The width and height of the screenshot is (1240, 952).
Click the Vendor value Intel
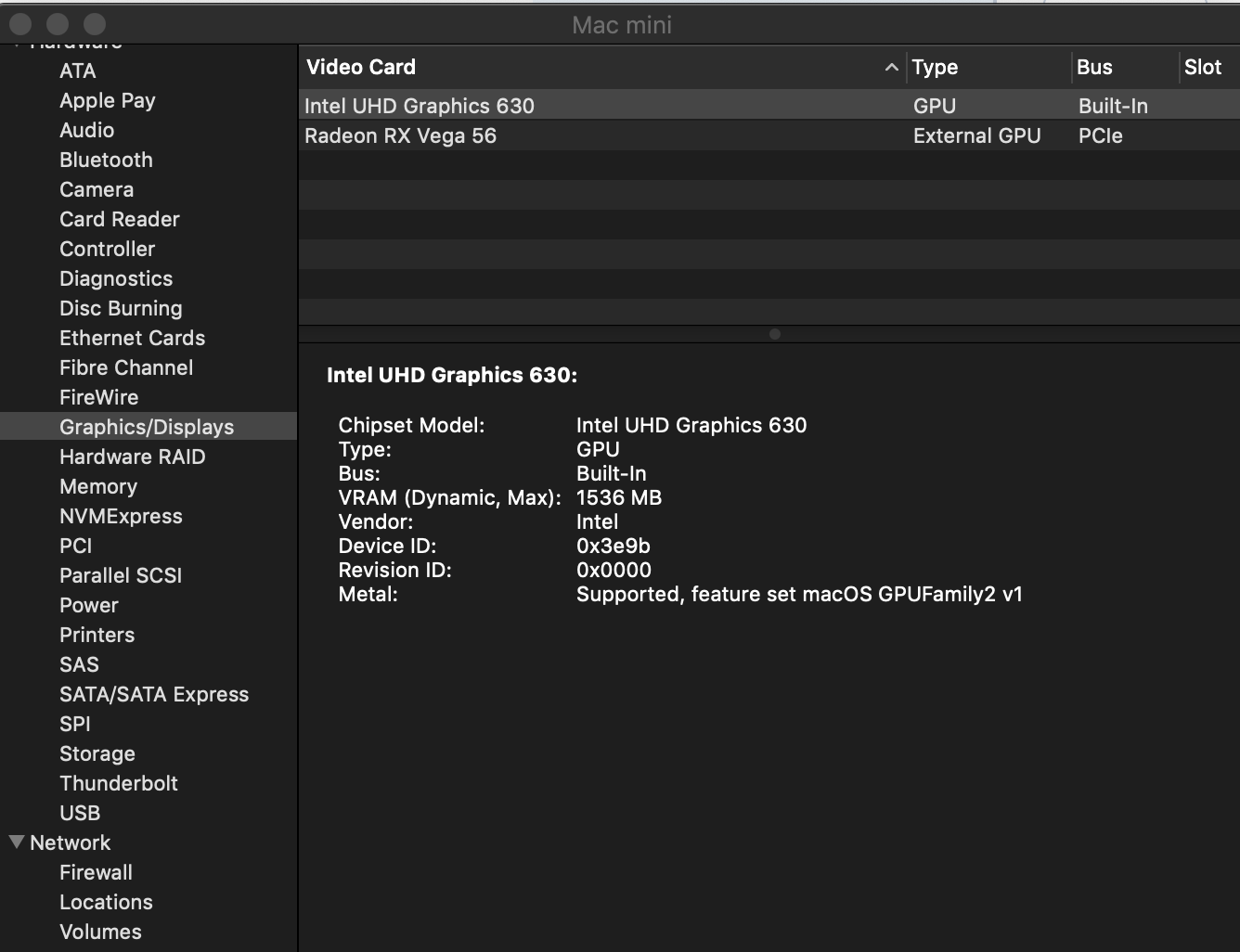[x=597, y=521]
